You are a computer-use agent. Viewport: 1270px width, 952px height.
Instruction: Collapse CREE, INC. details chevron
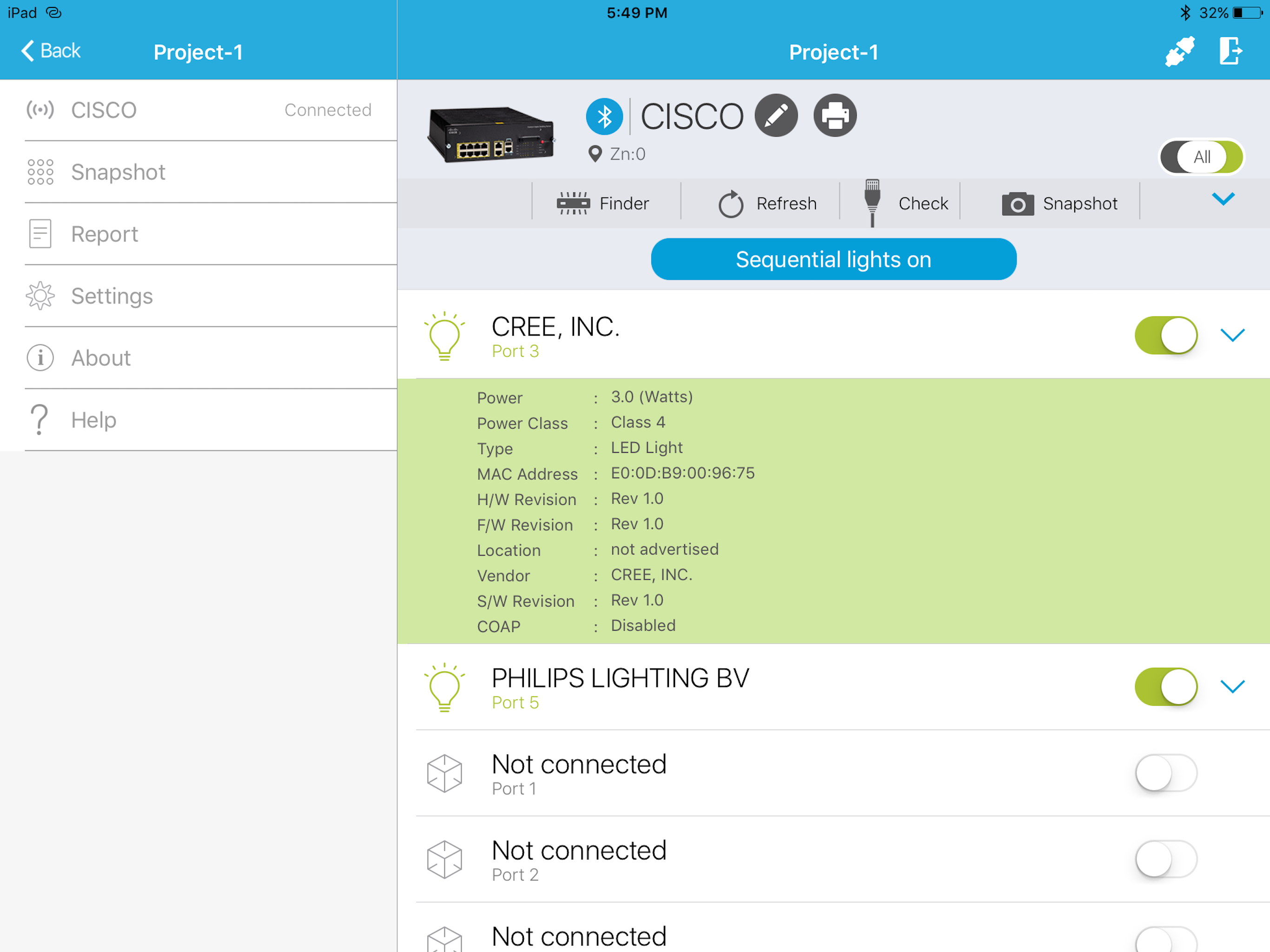[x=1232, y=335]
